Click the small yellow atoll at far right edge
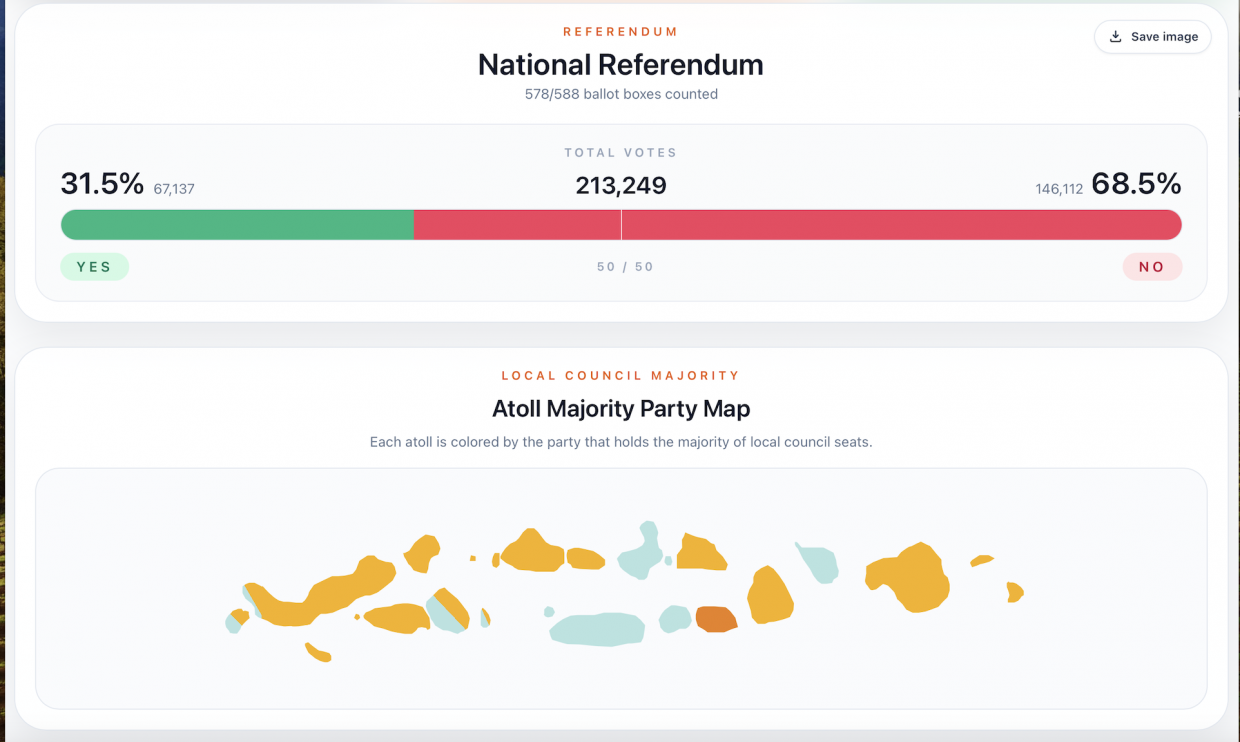 pos(1014,592)
